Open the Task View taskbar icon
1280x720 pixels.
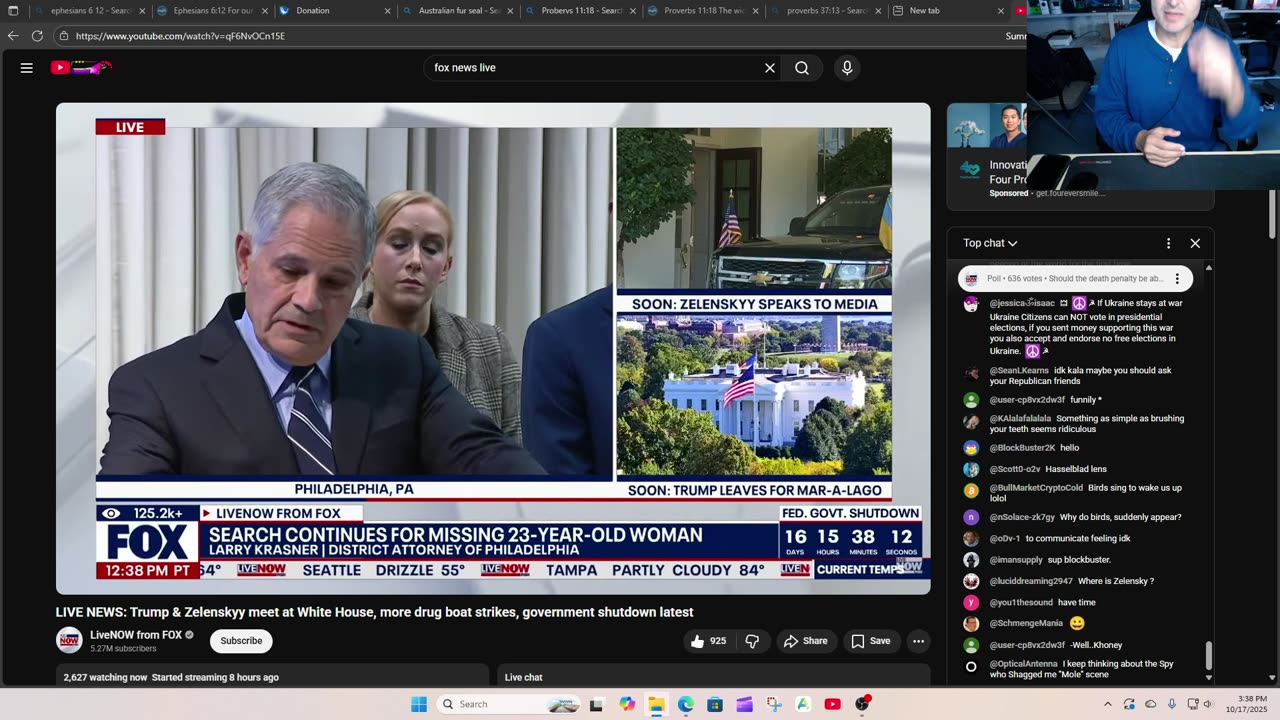[x=597, y=704]
